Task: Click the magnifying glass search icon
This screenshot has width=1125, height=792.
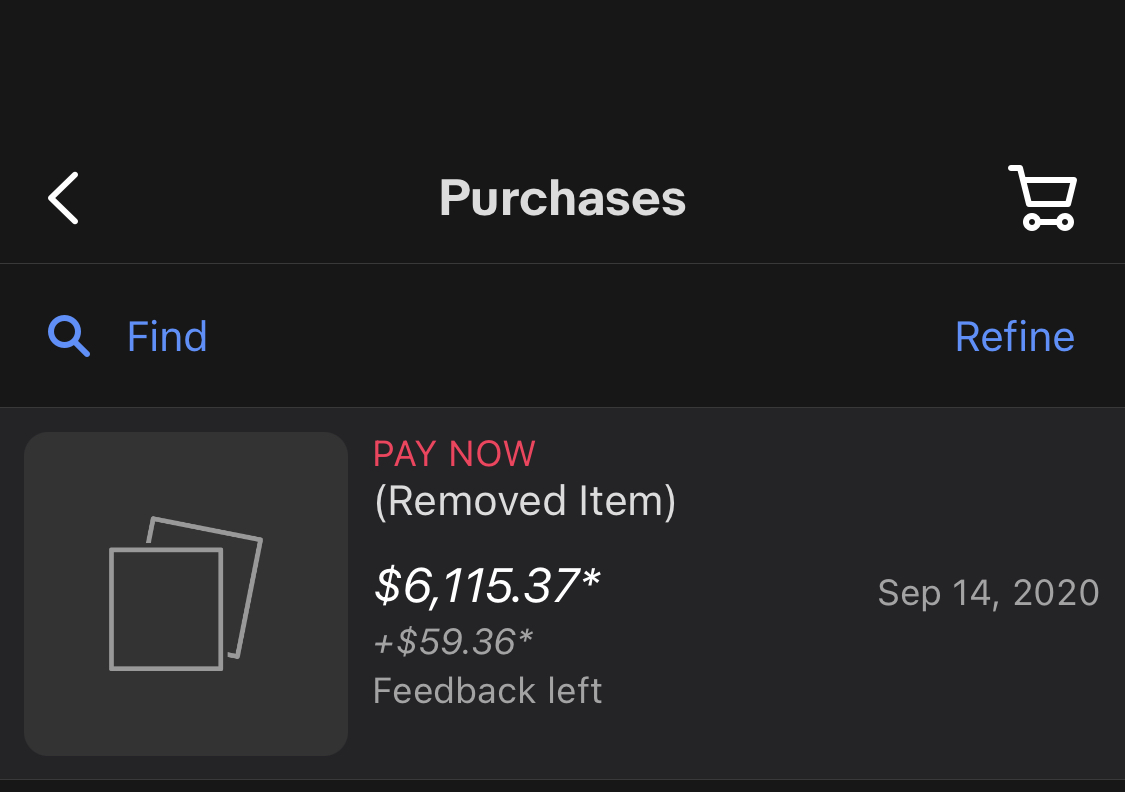Action: [x=69, y=337]
